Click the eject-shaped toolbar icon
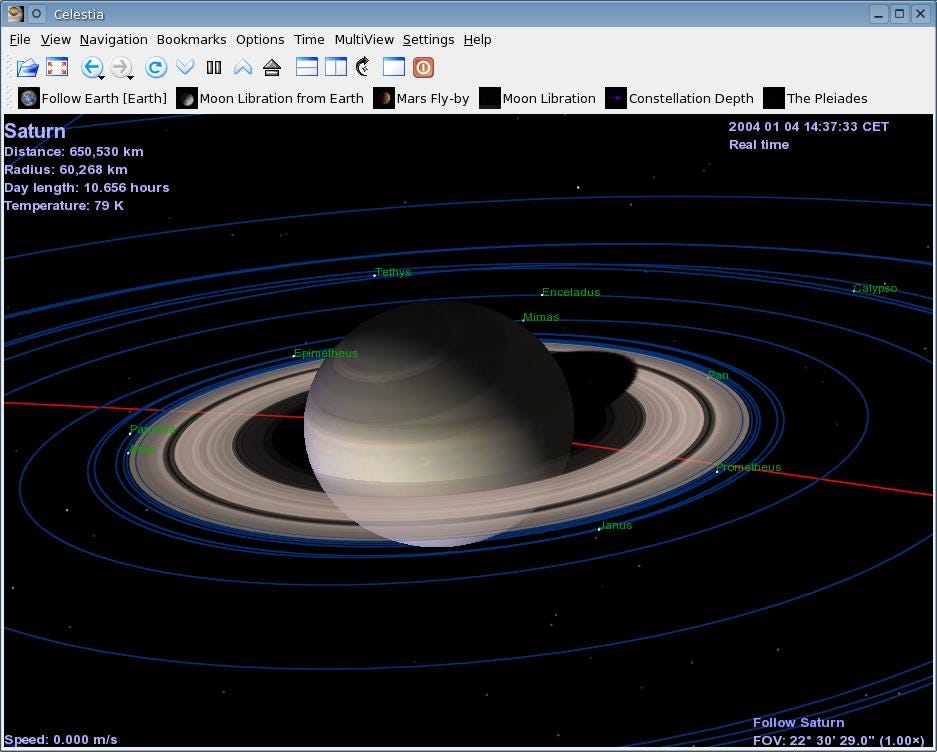937x752 pixels. [272, 68]
